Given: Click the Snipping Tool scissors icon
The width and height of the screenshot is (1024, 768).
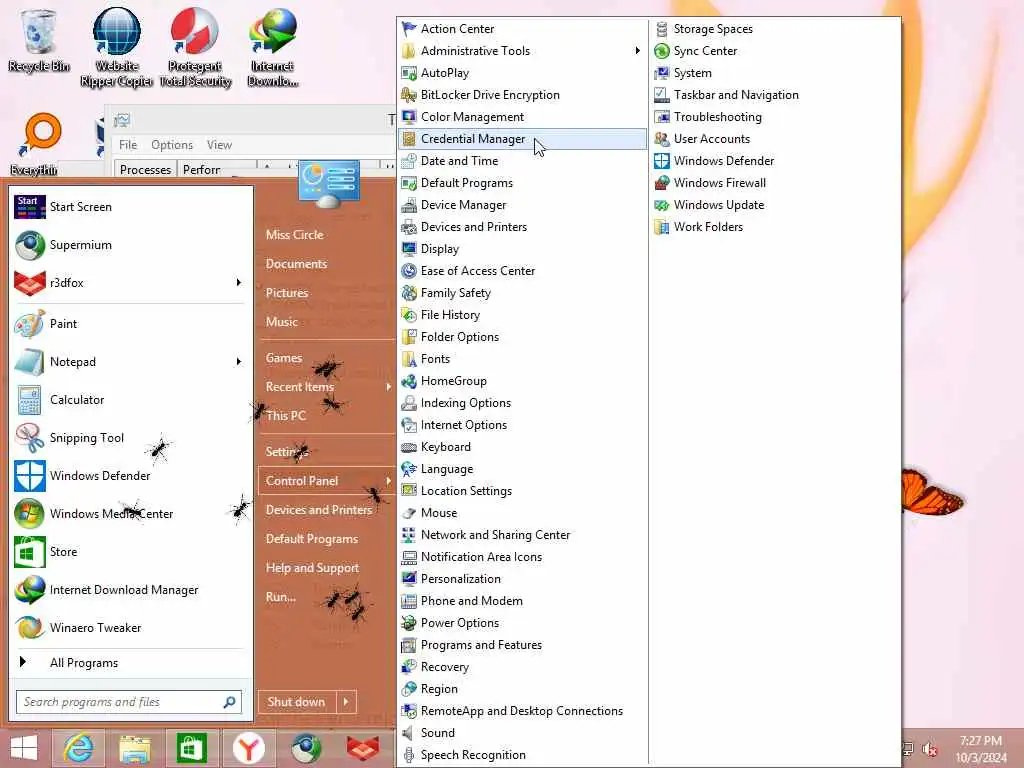Looking at the screenshot, I should [29, 438].
